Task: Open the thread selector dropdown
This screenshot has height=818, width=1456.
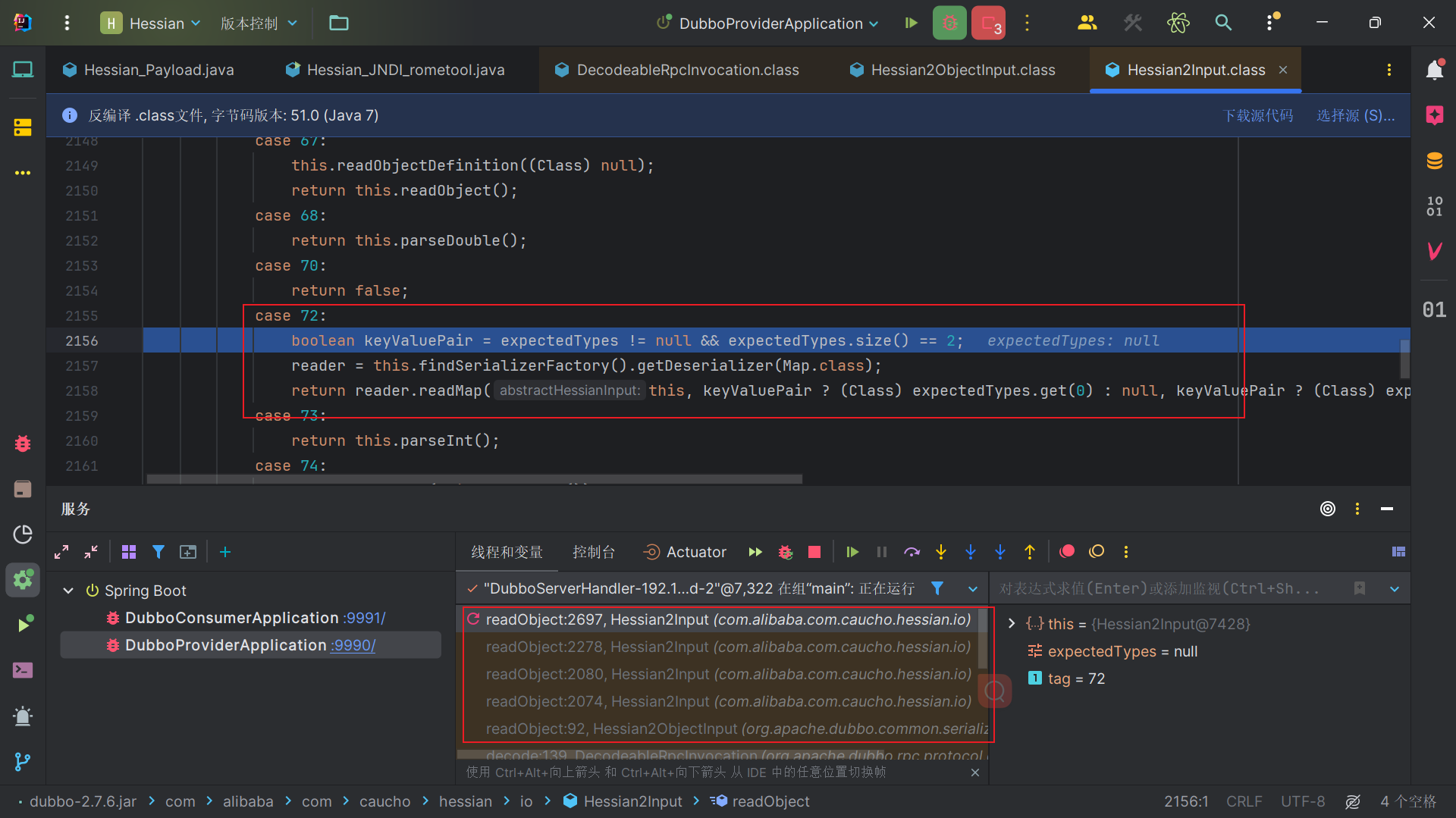Action: [972, 588]
